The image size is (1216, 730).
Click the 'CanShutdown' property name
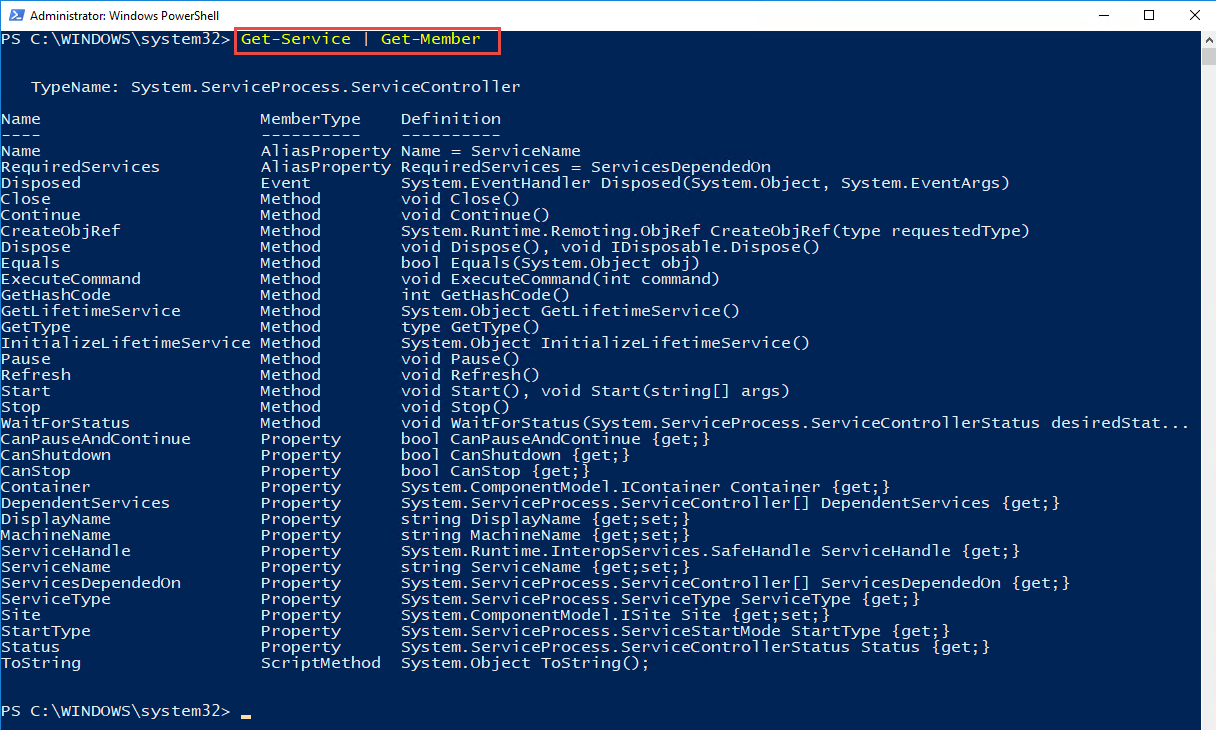pos(56,455)
